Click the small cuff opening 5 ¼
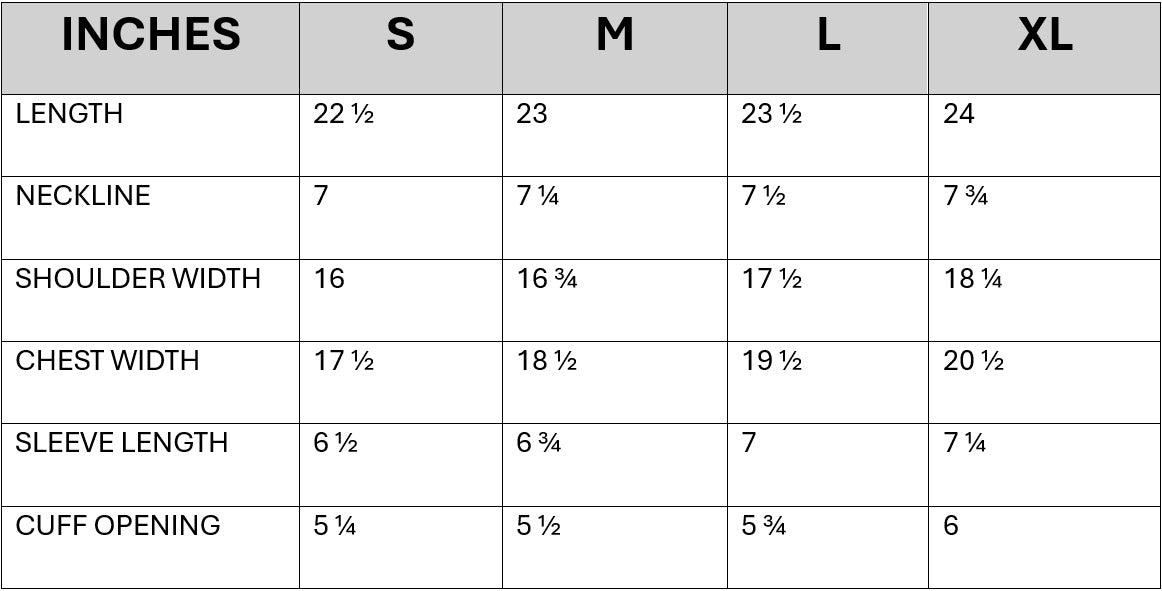 click(x=335, y=525)
